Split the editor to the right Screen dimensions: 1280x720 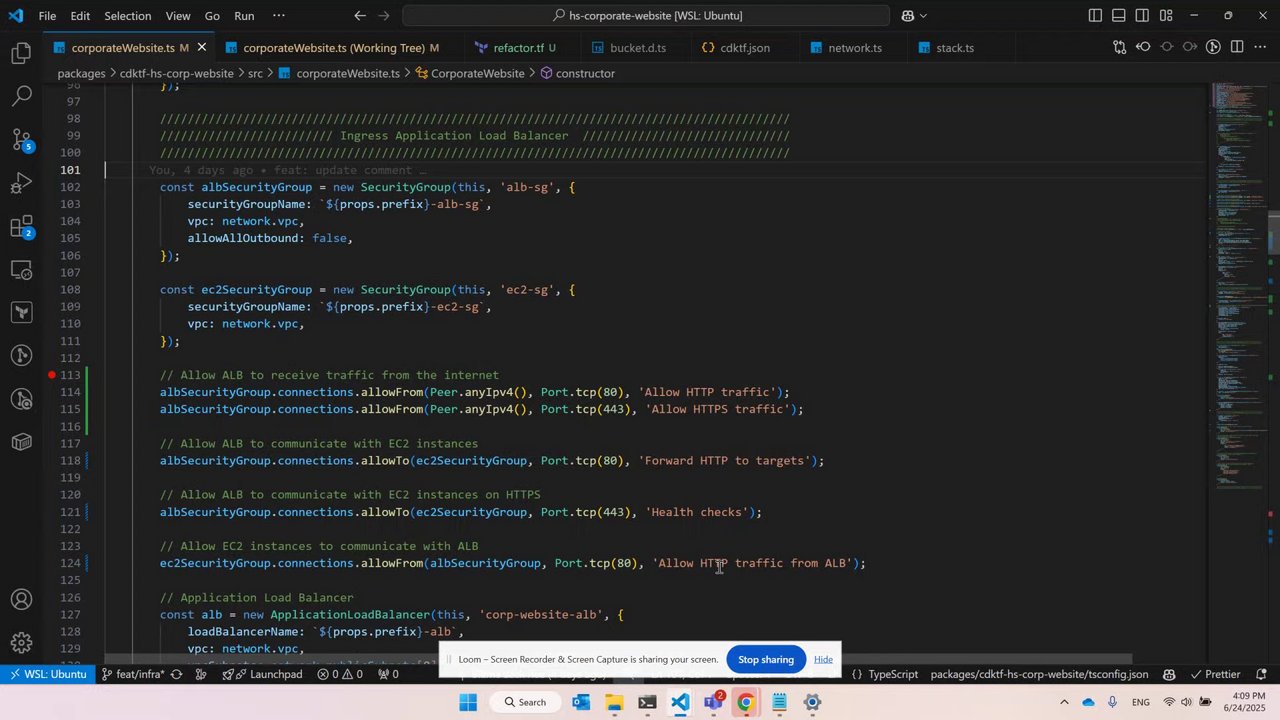click(x=1237, y=47)
